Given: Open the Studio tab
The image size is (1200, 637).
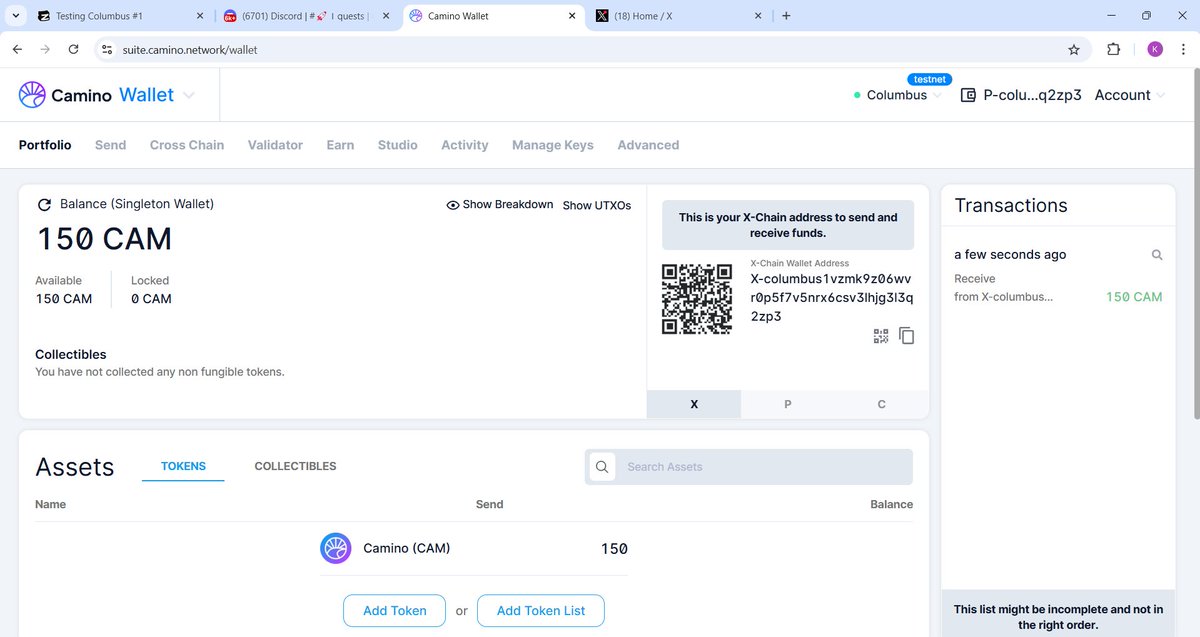Looking at the screenshot, I should (398, 145).
